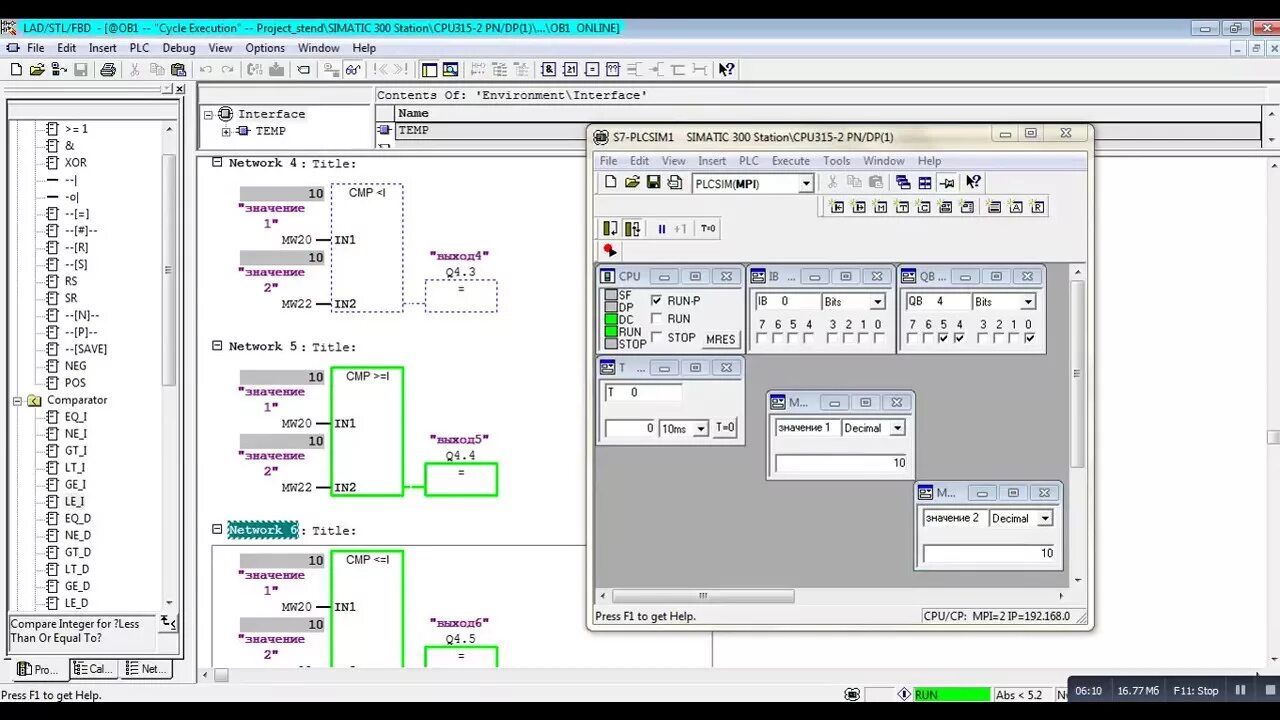Open the Tools menu in PLCSIM
Image resolution: width=1280 pixels, height=720 pixels.
837,161
